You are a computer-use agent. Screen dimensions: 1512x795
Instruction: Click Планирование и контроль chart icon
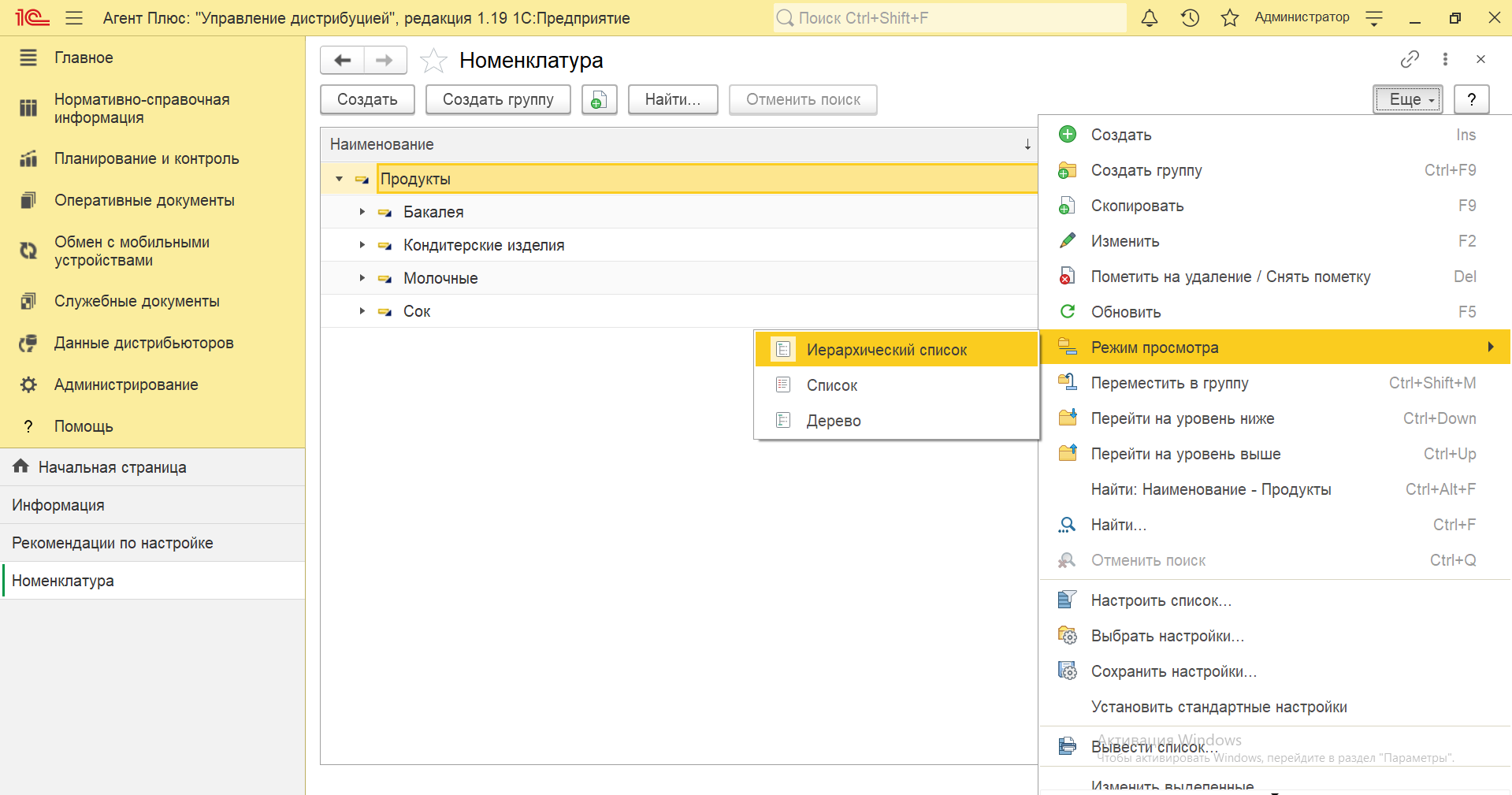pos(28,158)
